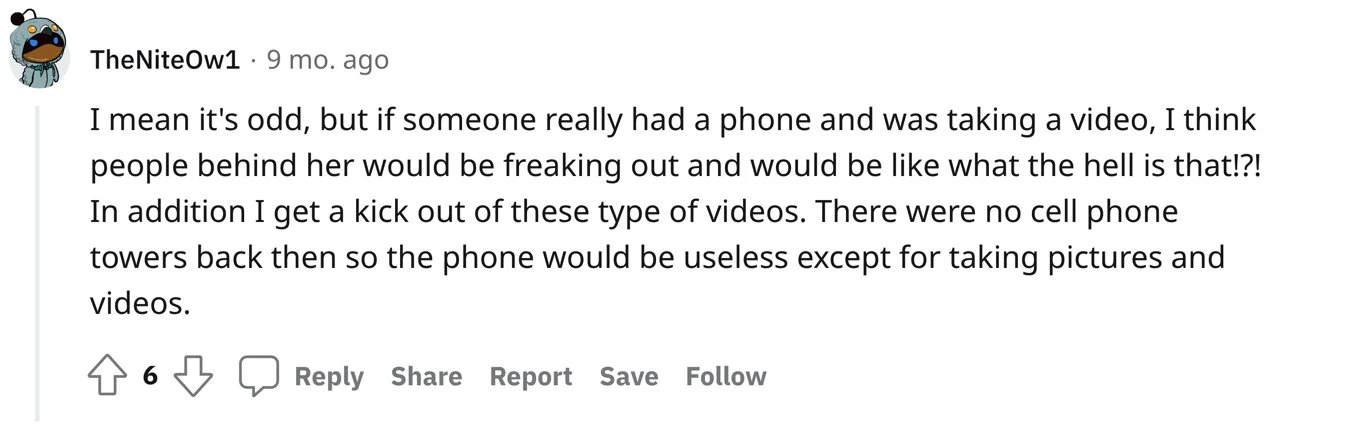The width and height of the screenshot is (1360, 435).
Task: Open the TheNiteOw1 username profile link
Action: click(x=165, y=60)
